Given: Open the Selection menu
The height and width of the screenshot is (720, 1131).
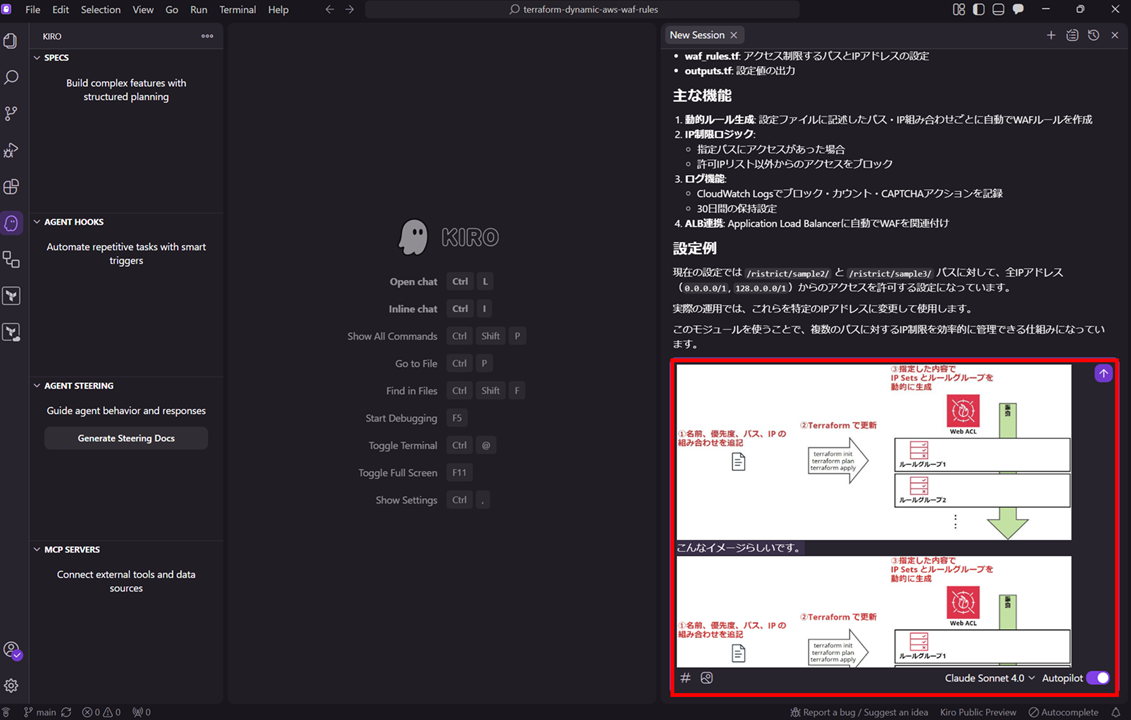Looking at the screenshot, I should [100, 9].
